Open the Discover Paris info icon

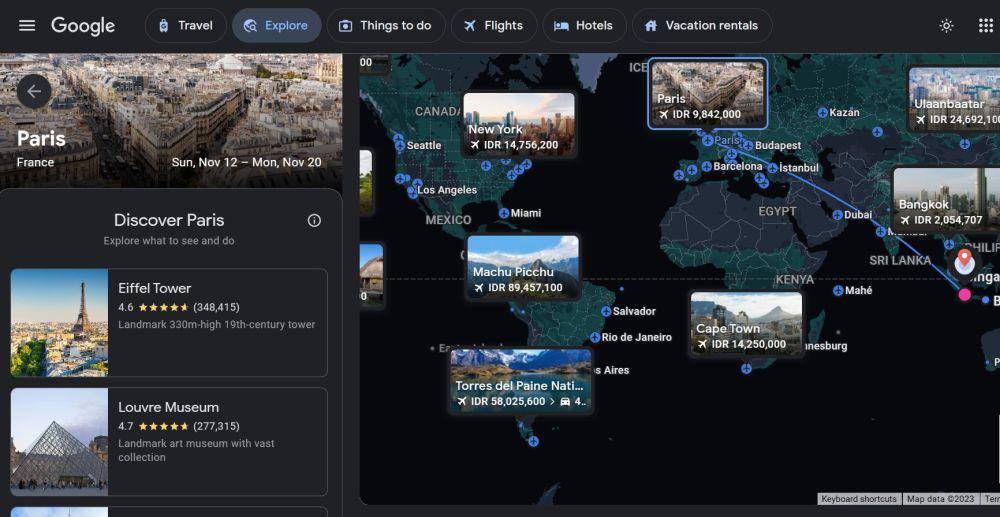pyautogui.click(x=314, y=221)
